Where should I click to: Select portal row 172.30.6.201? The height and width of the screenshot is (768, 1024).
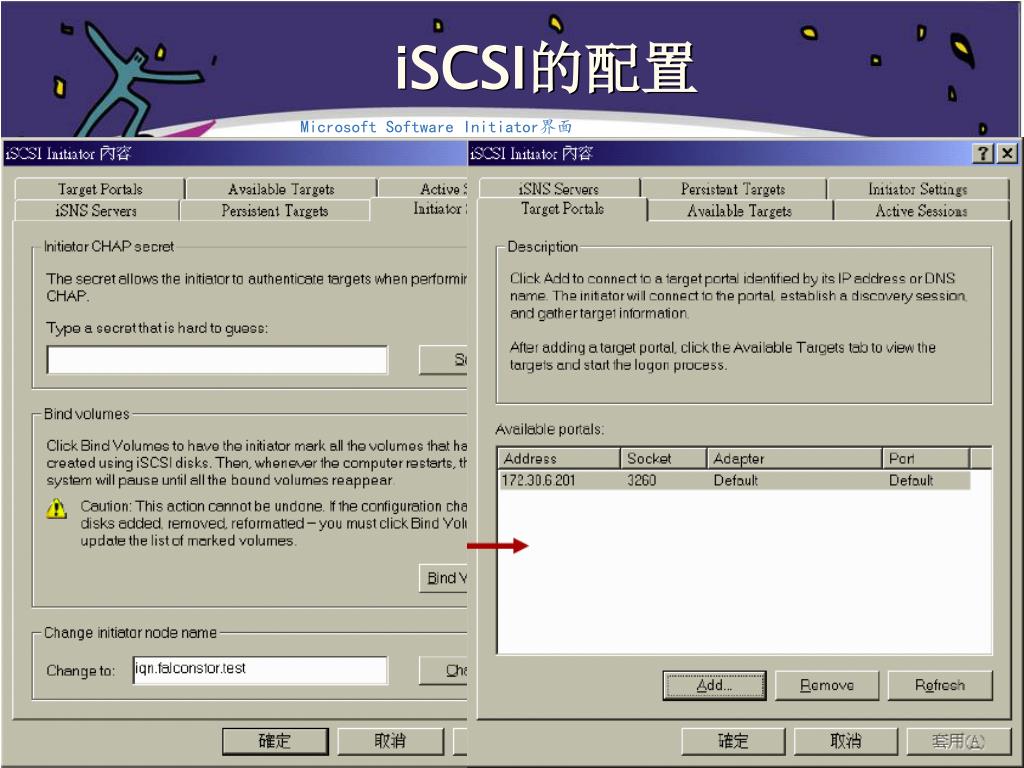734,481
